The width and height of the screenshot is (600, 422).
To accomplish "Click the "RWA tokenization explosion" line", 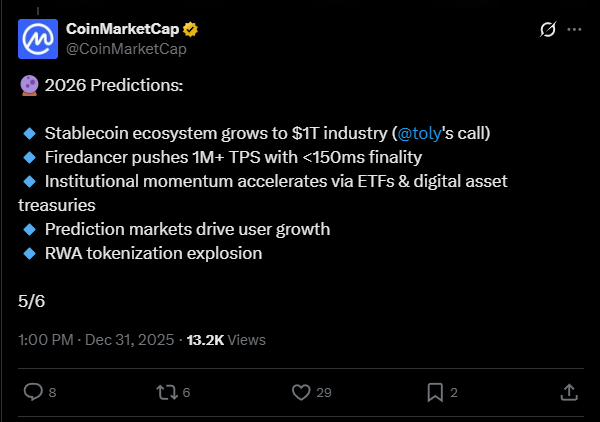I will tap(153, 253).
